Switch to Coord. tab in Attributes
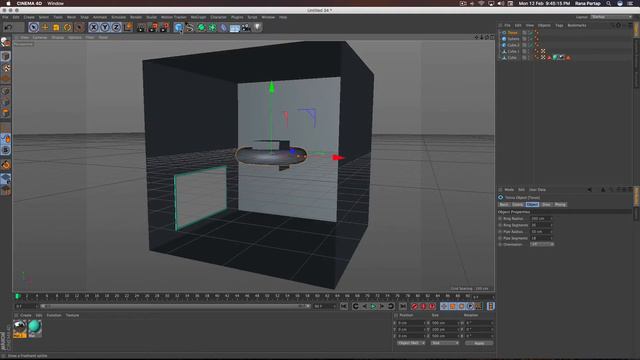 (x=518, y=204)
